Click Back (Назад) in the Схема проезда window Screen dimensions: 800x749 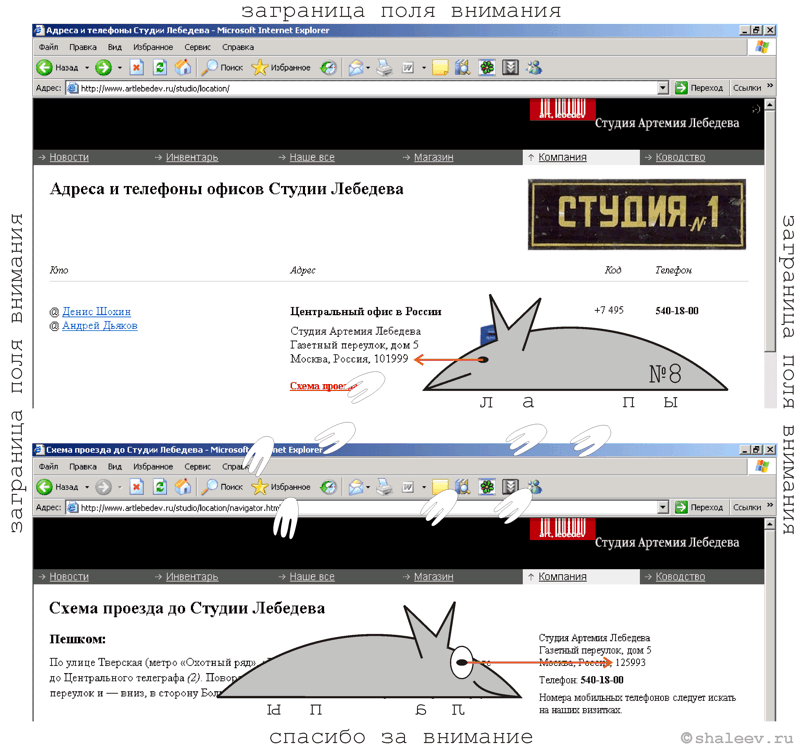coord(57,487)
